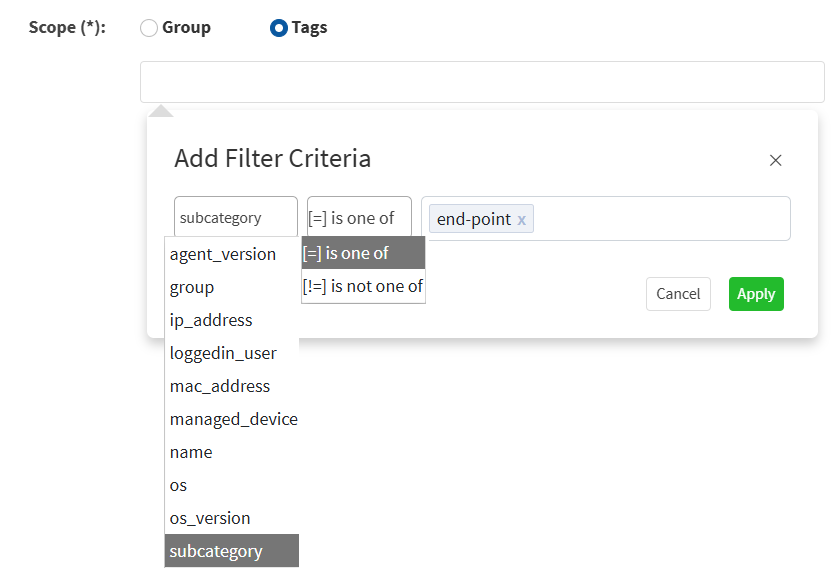The width and height of the screenshot is (837, 568).
Task: Choose os_version filter option
Action: [210, 518]
